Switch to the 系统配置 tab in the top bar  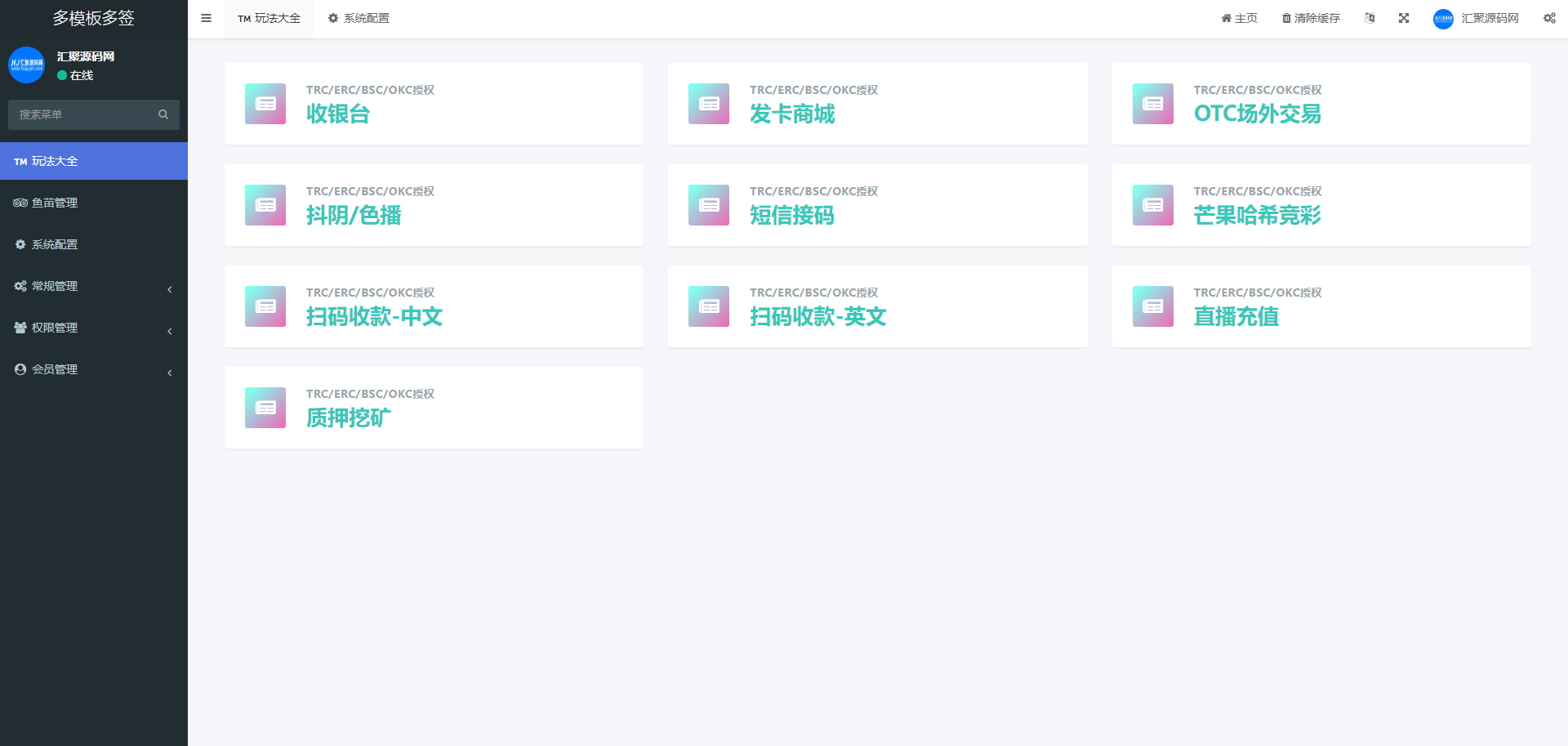pyautogui.click(x=359, y=18)
